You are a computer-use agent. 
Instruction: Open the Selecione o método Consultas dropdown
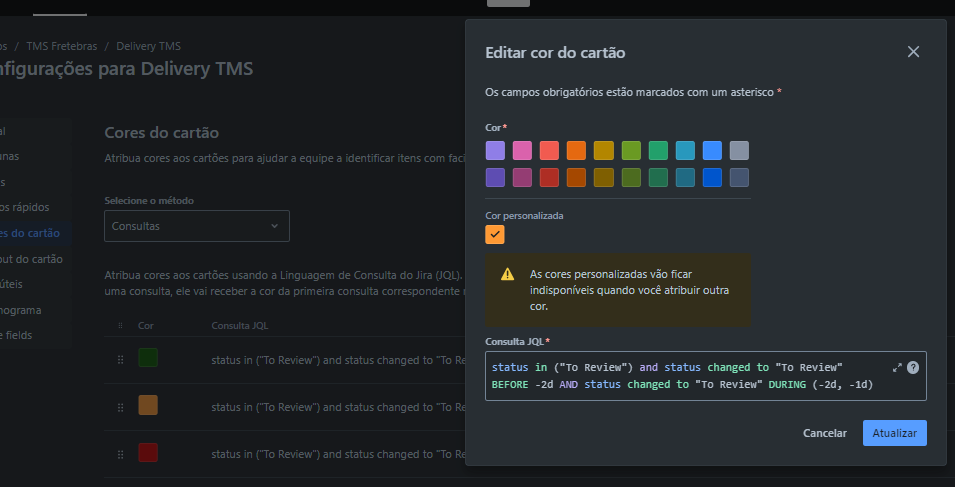pos(197,226)
